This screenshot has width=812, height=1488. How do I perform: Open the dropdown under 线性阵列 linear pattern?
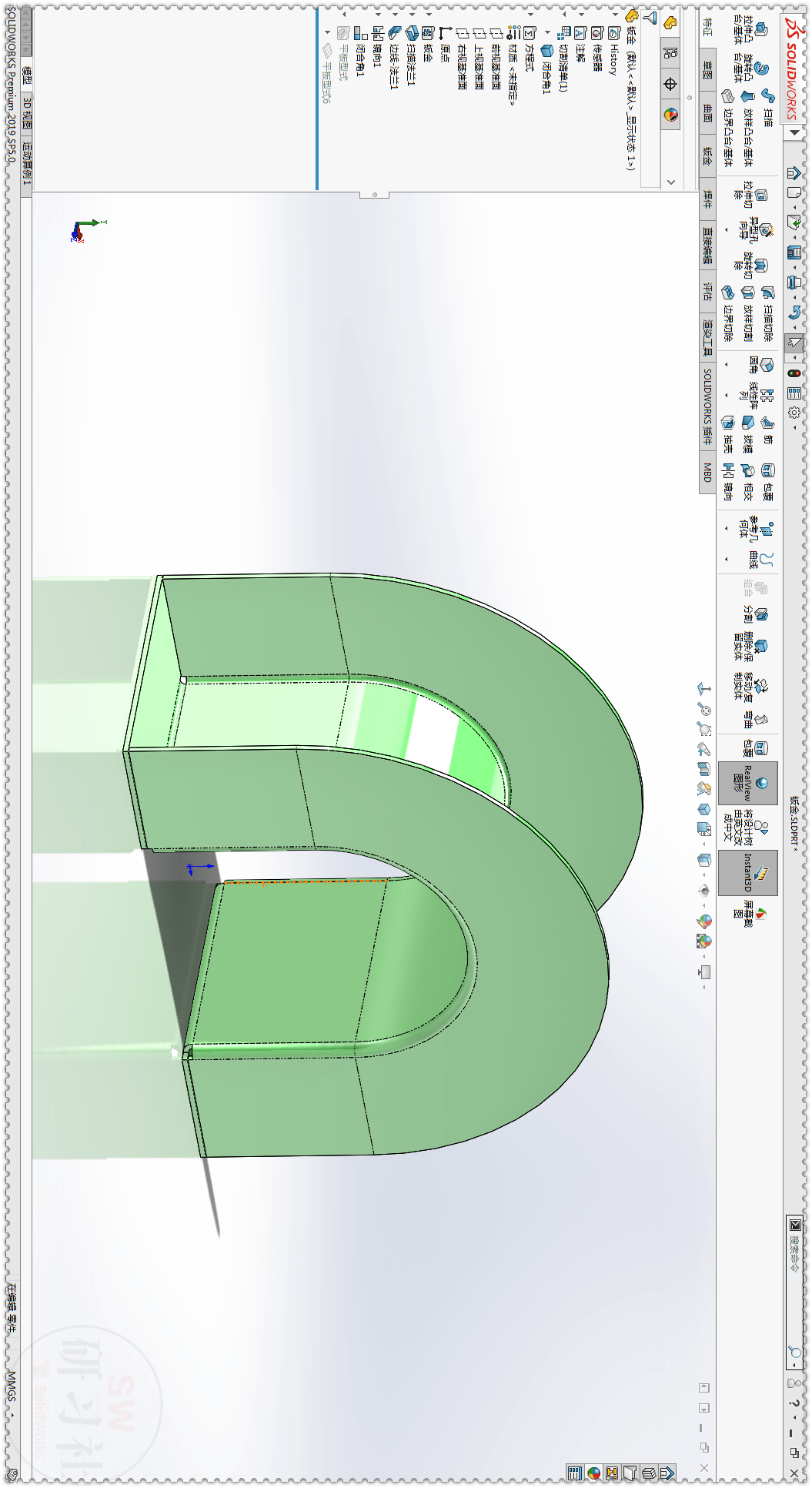(x=727, y=395)
